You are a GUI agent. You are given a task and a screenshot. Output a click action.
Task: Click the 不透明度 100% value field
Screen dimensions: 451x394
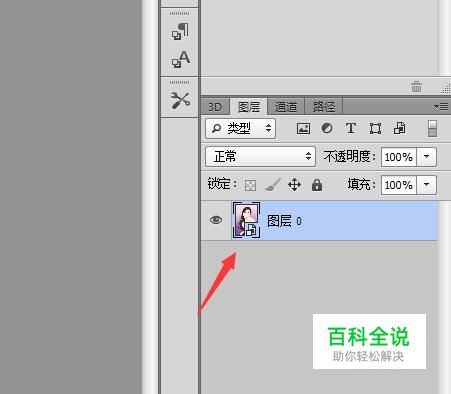click(x=399, y=157)
